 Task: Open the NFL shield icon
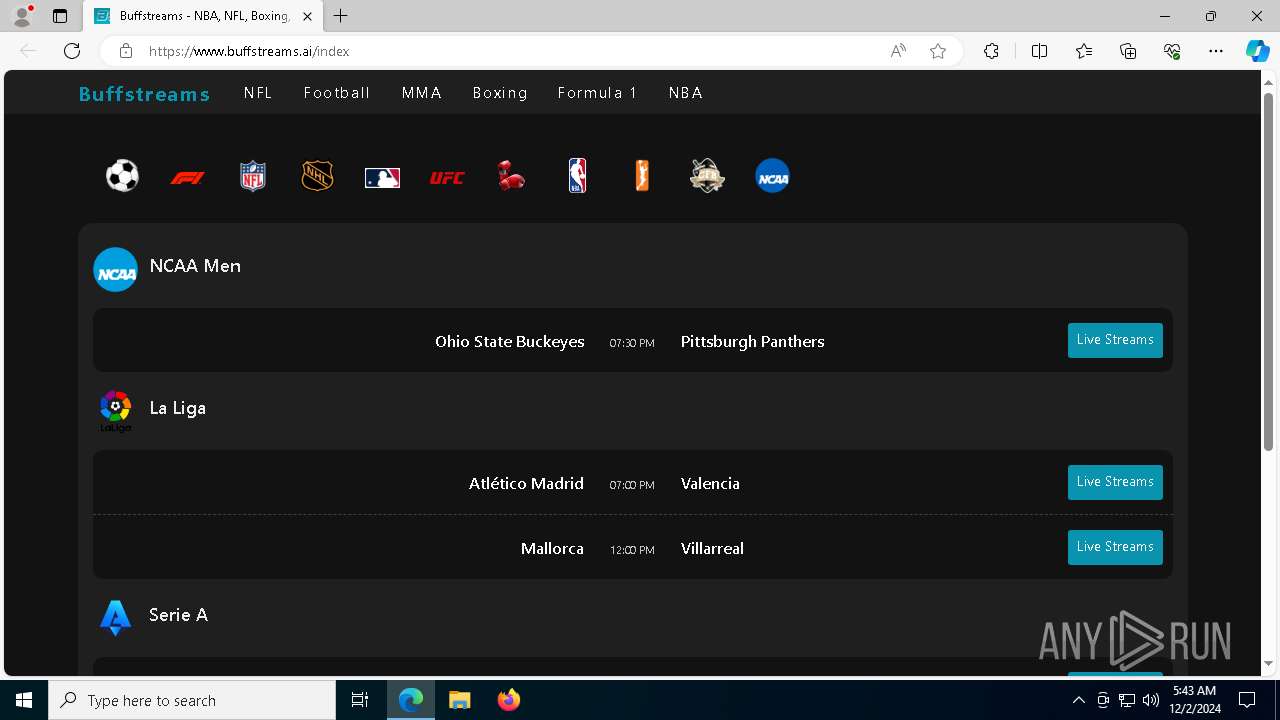[253, 176]
